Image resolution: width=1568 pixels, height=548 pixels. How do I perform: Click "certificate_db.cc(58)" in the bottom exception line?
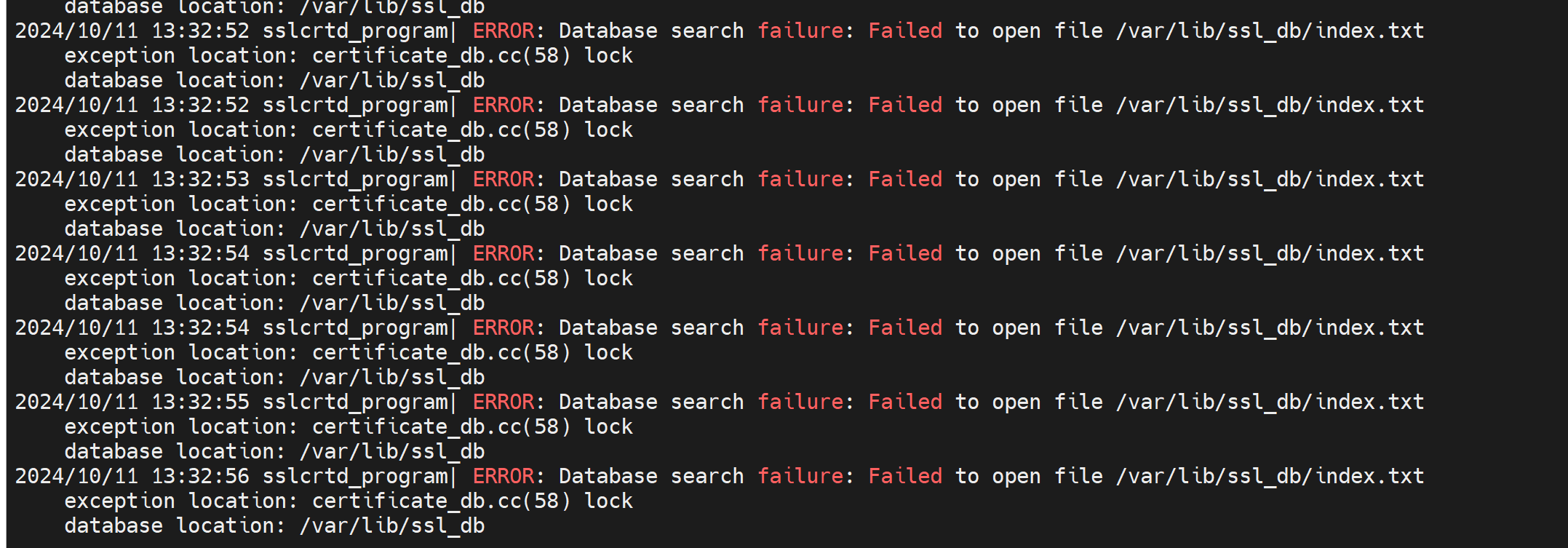point(441,501)
